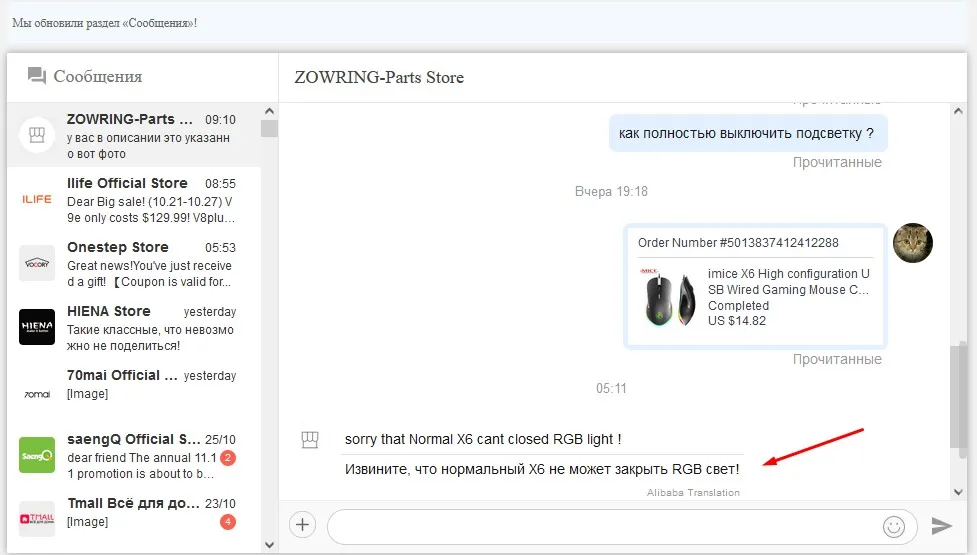Screen dimensions: 977x555
Task: Click the 'как полностью выключить подсветку ?' message bubble
Action: click(x=748, y=133)
